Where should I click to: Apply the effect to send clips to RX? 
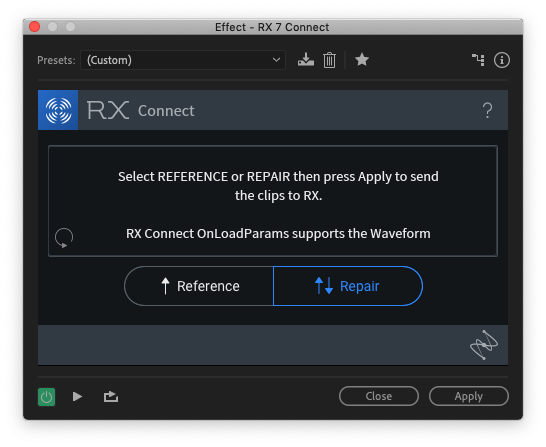pyautogui.click(x=469, y=396)
